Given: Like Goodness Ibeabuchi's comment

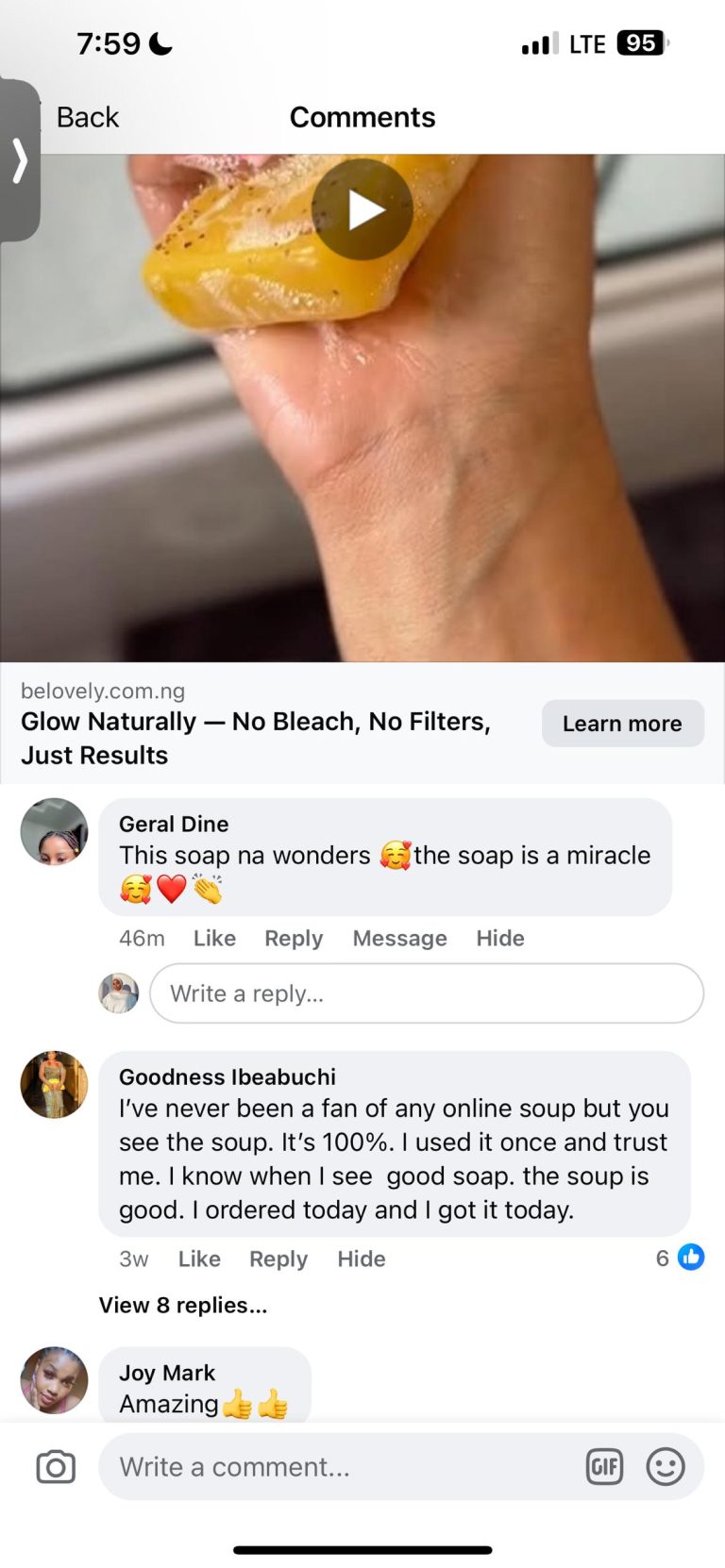Looking at the screenshot, I should point(199,1259).
